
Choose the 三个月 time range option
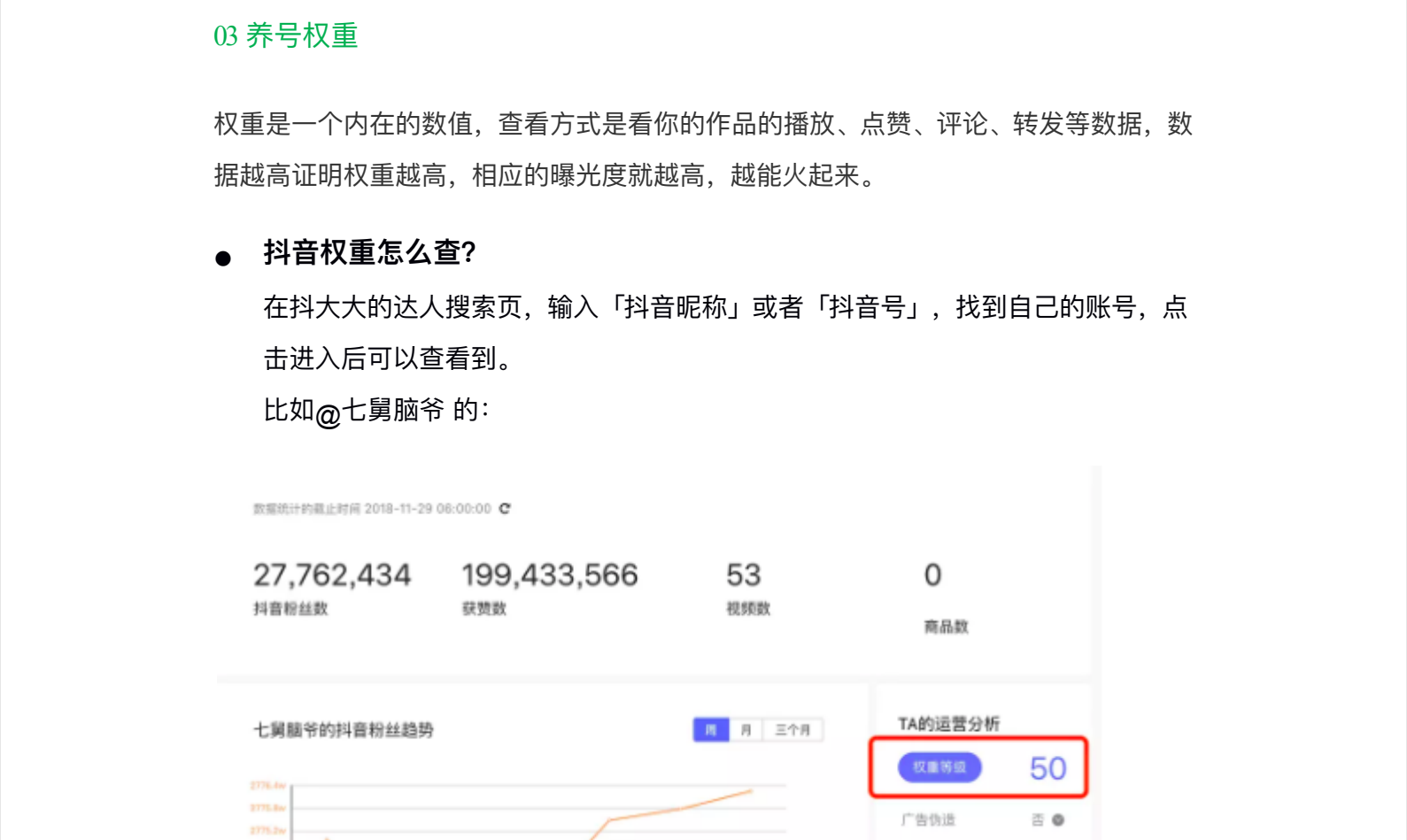click(x=792, y=730)
